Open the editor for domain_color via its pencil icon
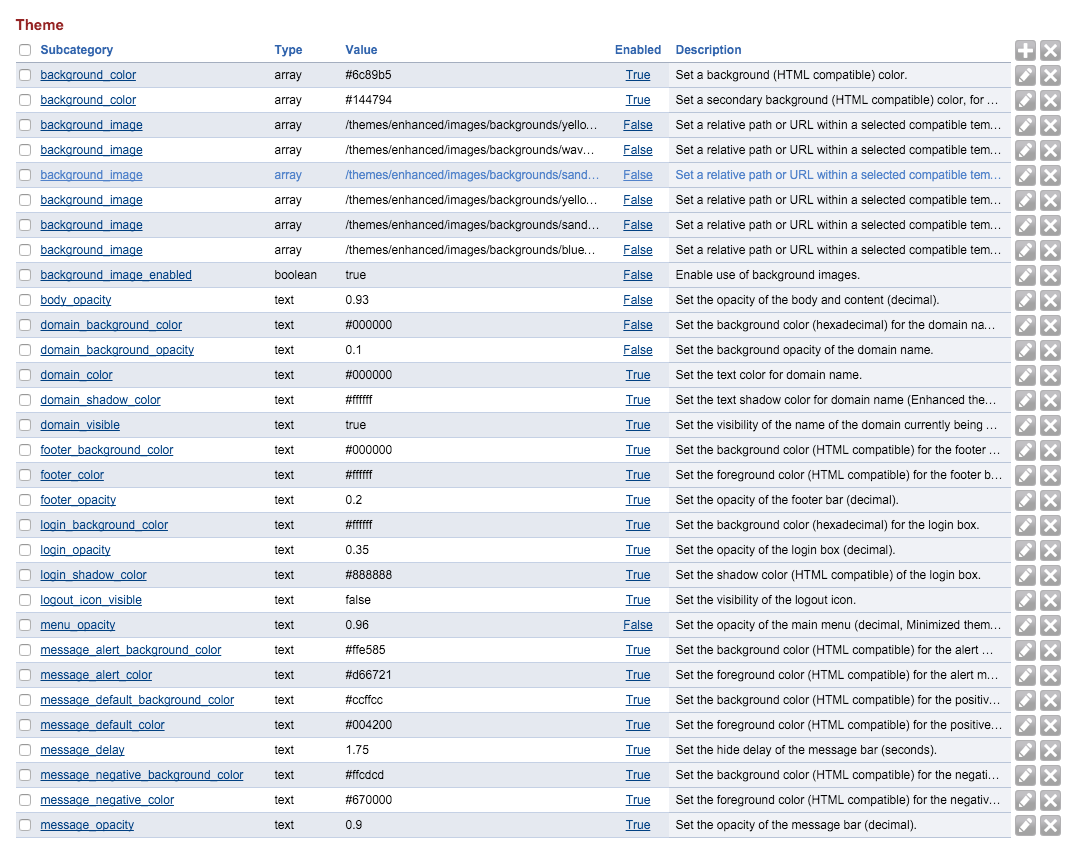 tap(1025, 375)
